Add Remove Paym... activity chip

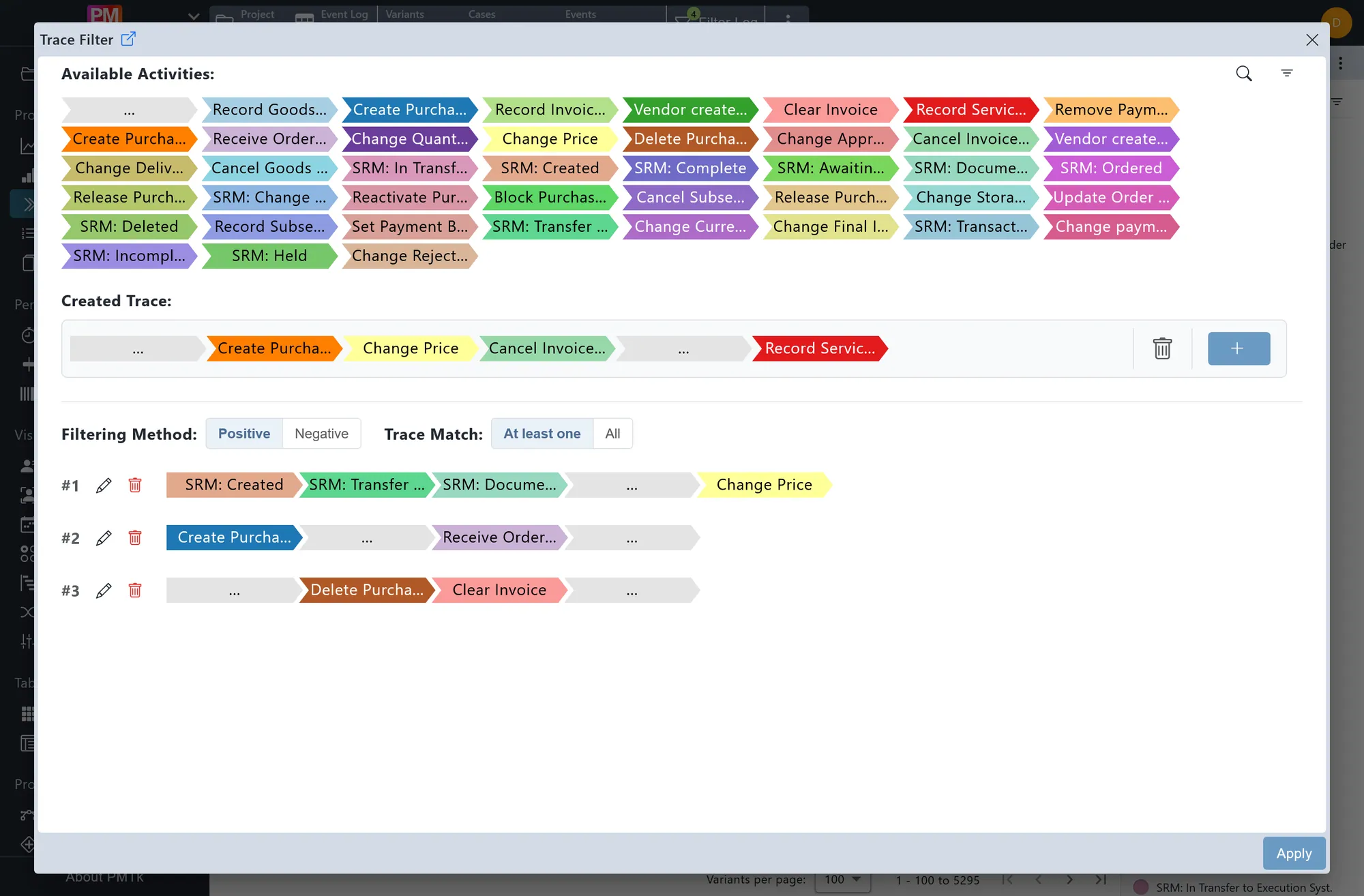[1111, 110]
